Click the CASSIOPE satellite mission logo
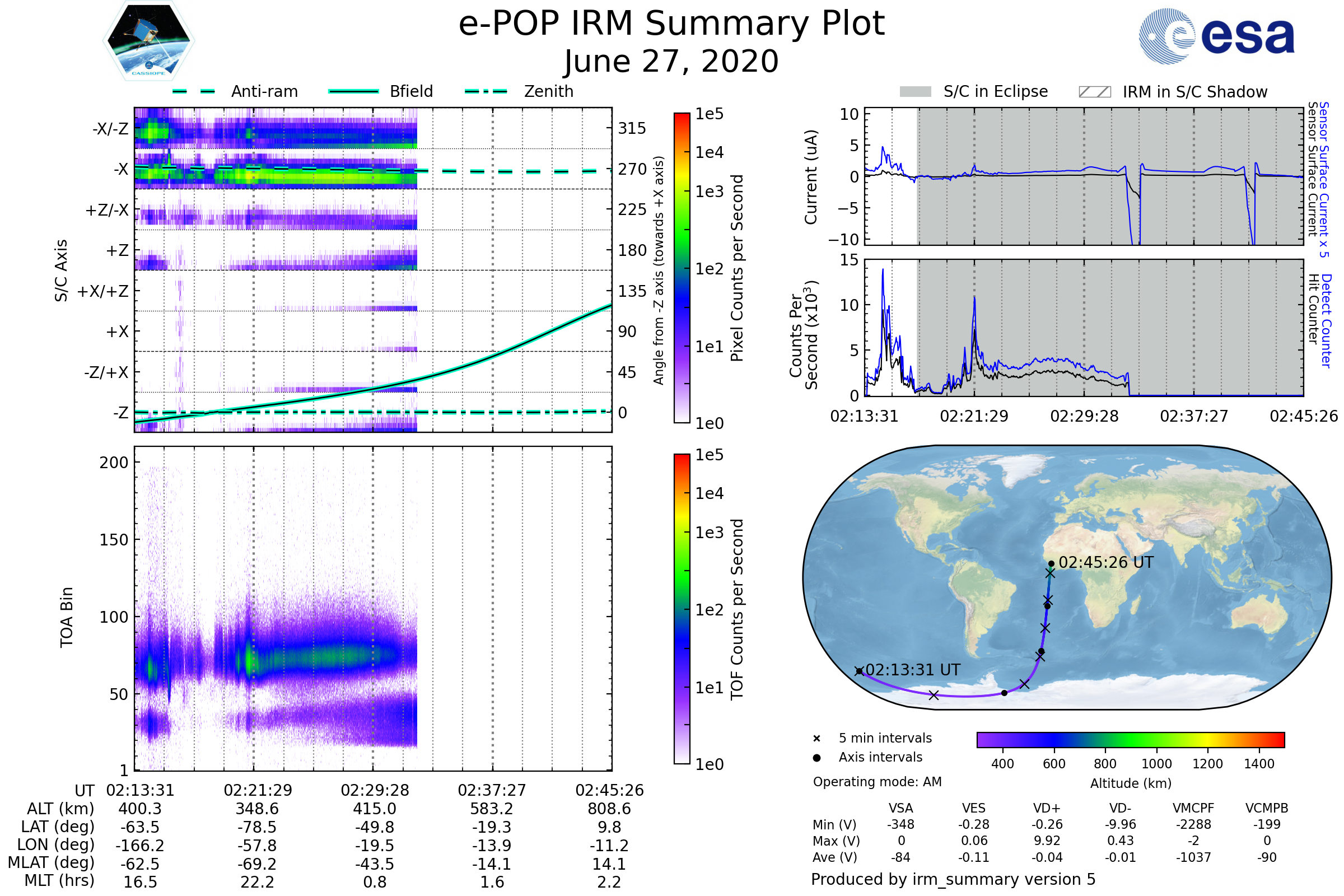 (x=148, y=41)
